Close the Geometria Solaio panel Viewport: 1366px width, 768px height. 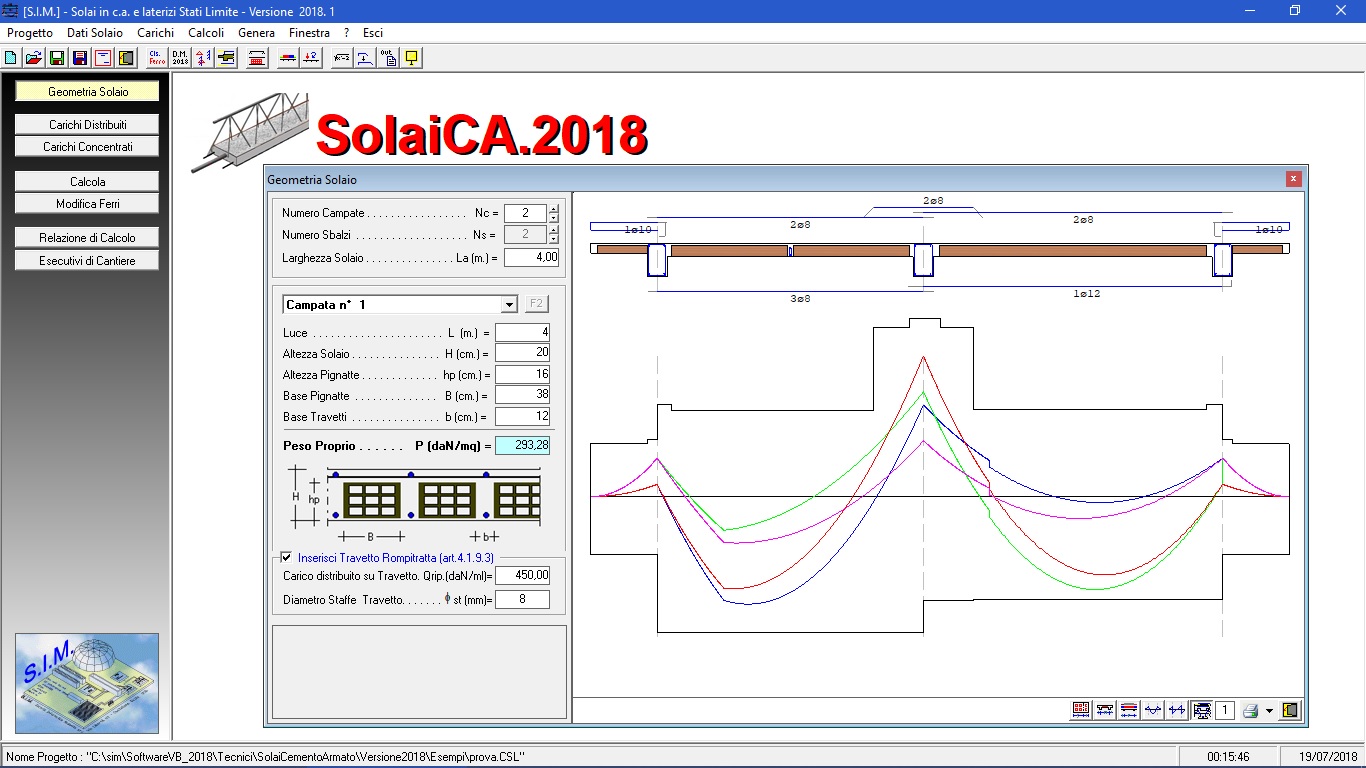[1294, 179]
